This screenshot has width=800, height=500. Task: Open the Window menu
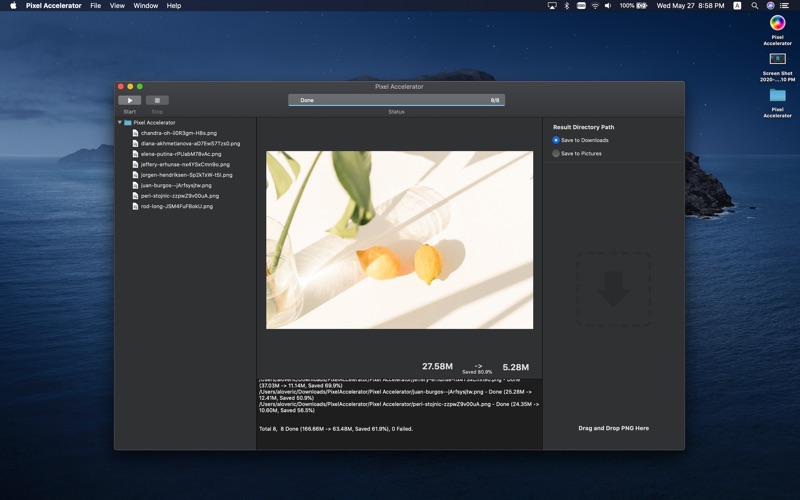[145, 6]
